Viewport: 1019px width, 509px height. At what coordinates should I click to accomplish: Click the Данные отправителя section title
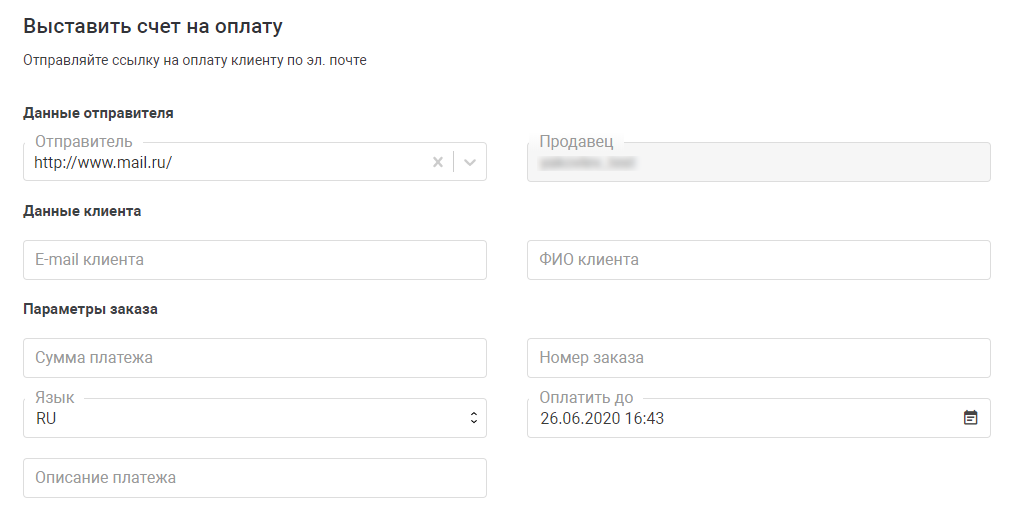(x=98, y=113)
